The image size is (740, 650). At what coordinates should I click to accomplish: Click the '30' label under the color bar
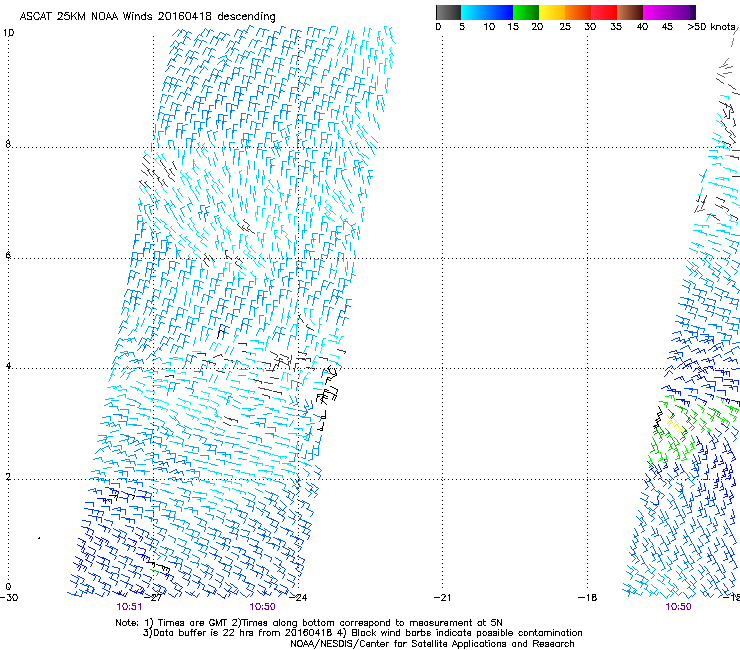coord(590,26)
